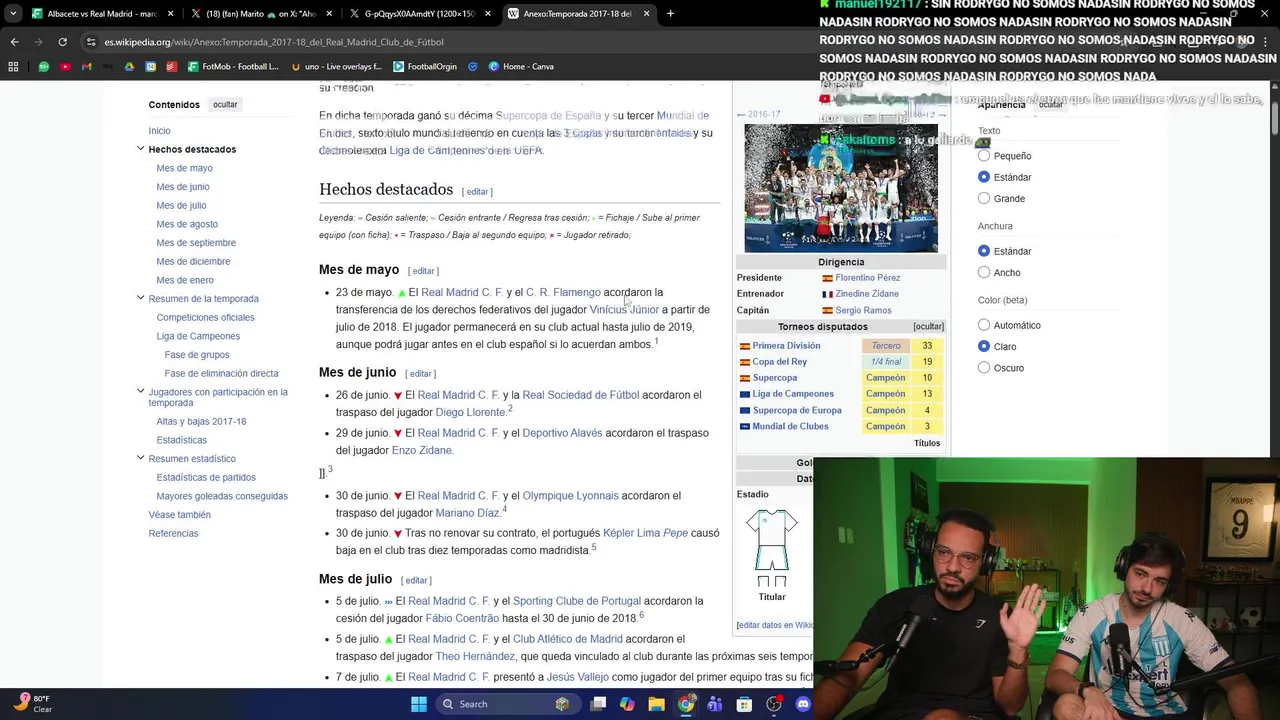This screenshot has height=720, width=1280.
Task: Open the Primera División tournament link
Action: (x=786, y=346)
